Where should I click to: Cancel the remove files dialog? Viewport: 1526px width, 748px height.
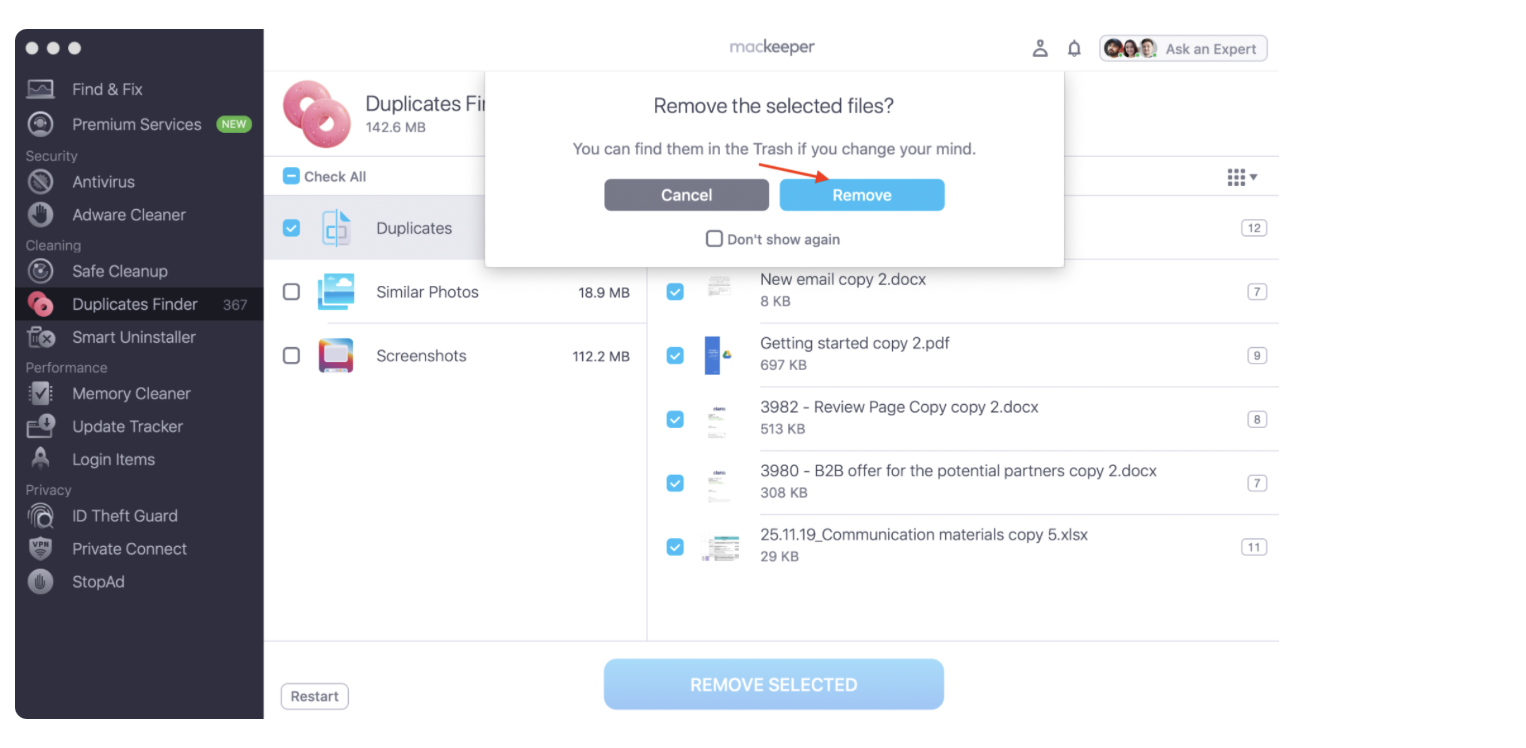pos(686,194)
